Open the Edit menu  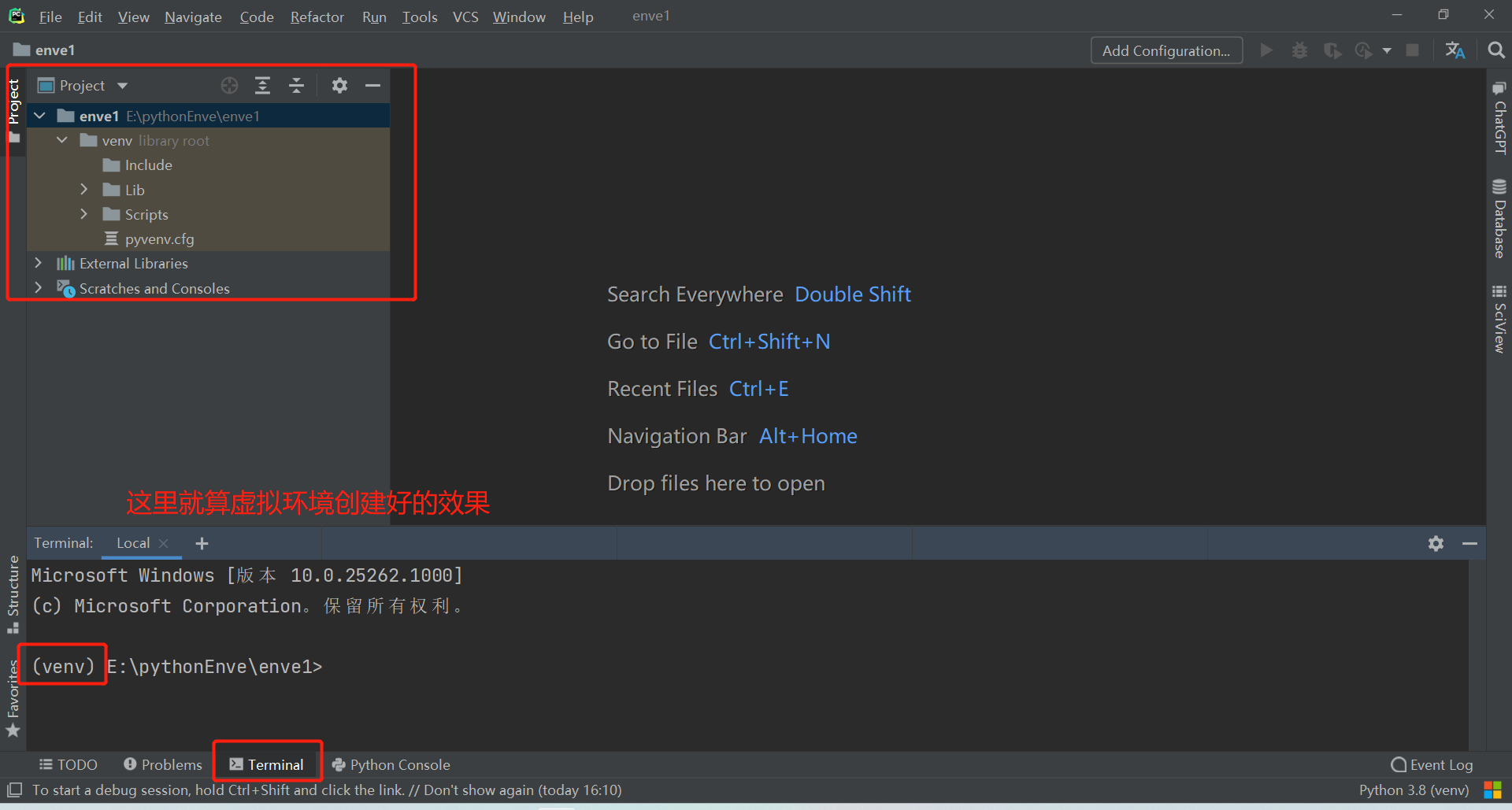point(90,17)
